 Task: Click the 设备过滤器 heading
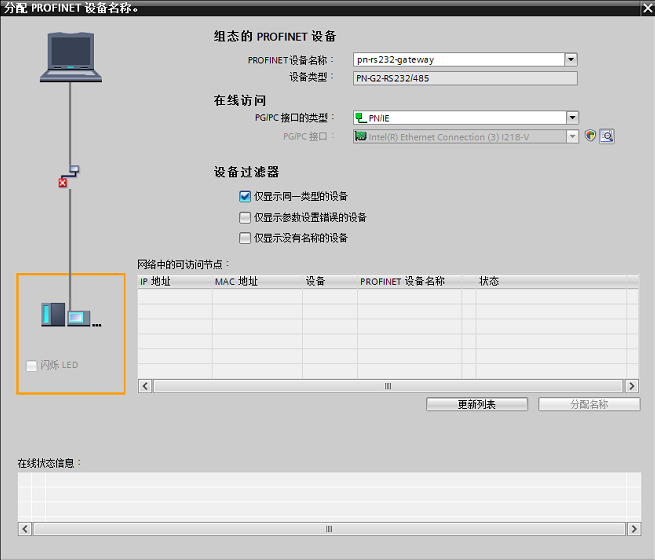click(246, 172)
